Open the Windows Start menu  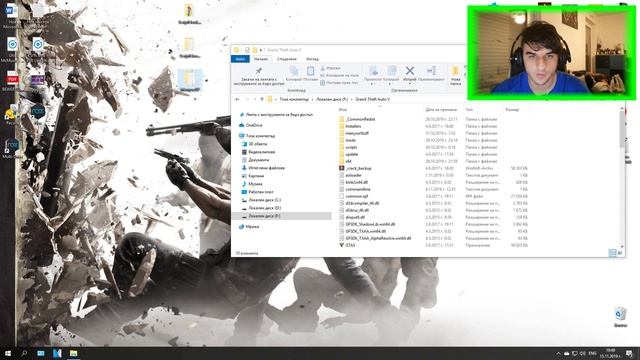(x=7, y=353)
